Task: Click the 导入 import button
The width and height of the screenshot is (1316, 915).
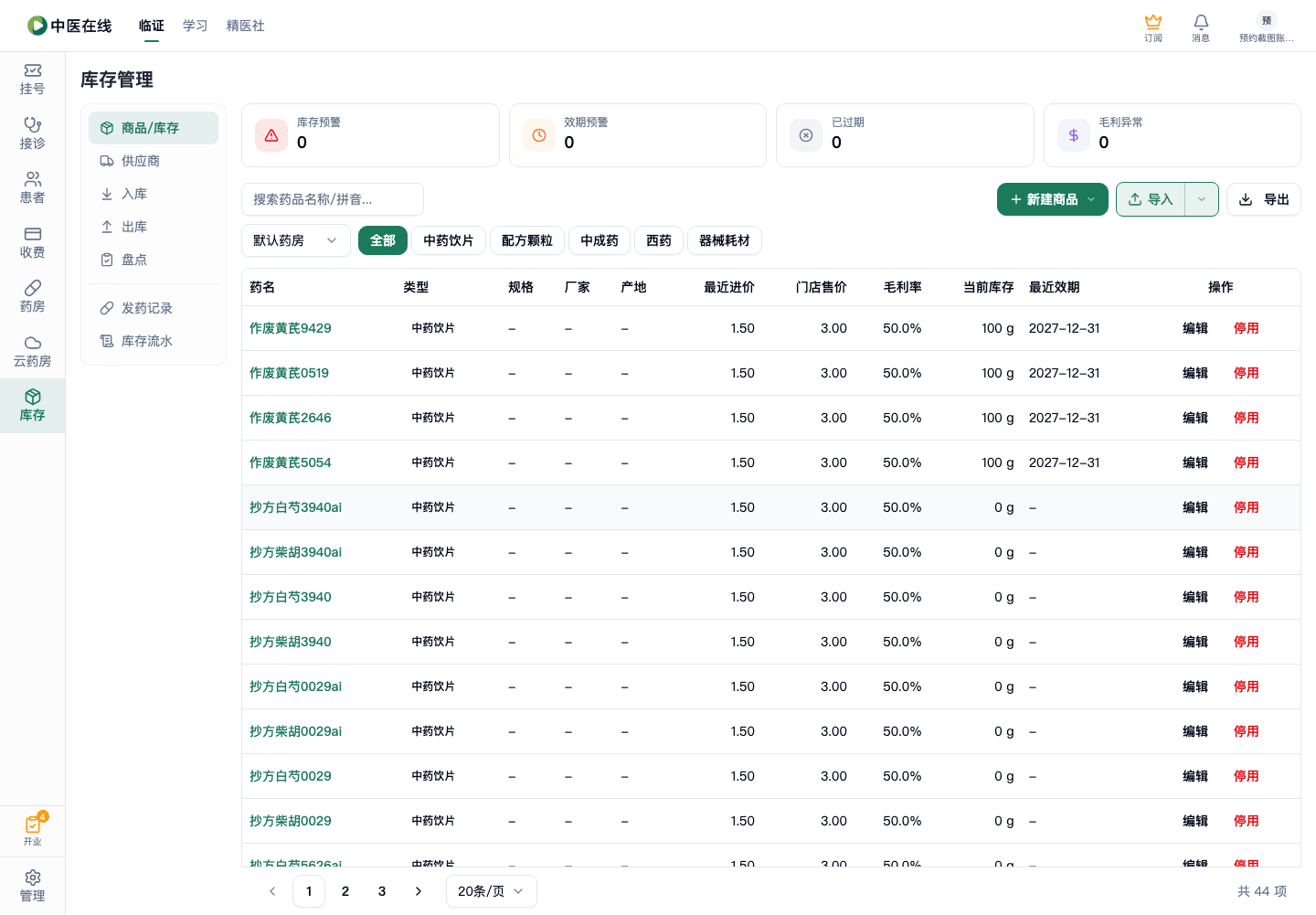Action: [1151, 199]
